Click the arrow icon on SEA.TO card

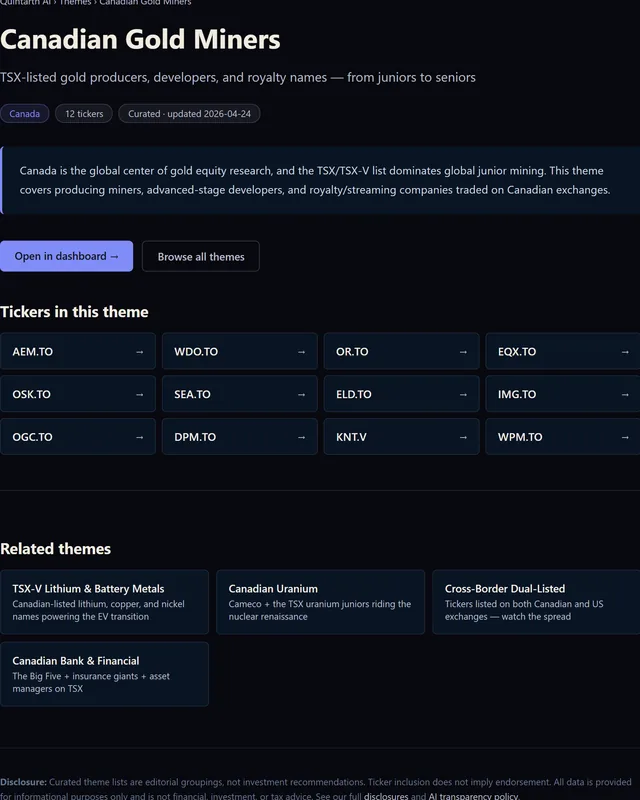(x=301, y=394)
